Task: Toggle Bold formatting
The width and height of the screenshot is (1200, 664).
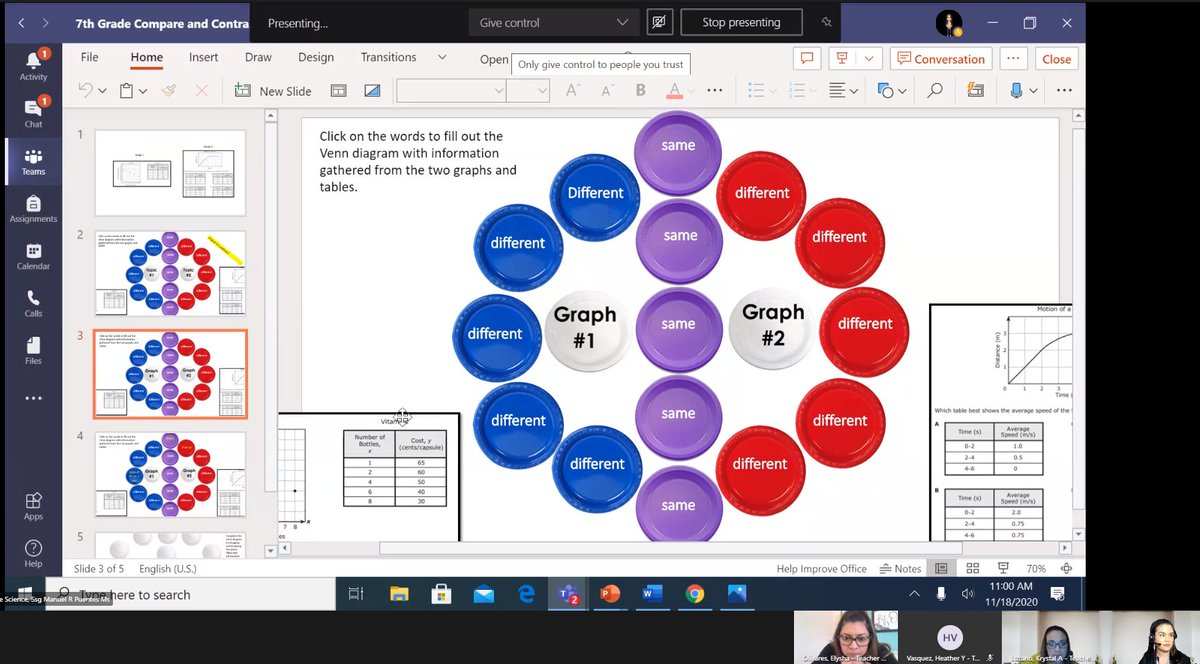Action: [641, 91]
